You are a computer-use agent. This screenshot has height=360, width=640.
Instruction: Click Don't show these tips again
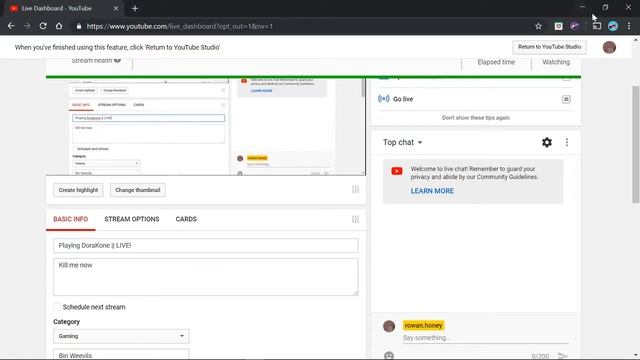point(476,118)
